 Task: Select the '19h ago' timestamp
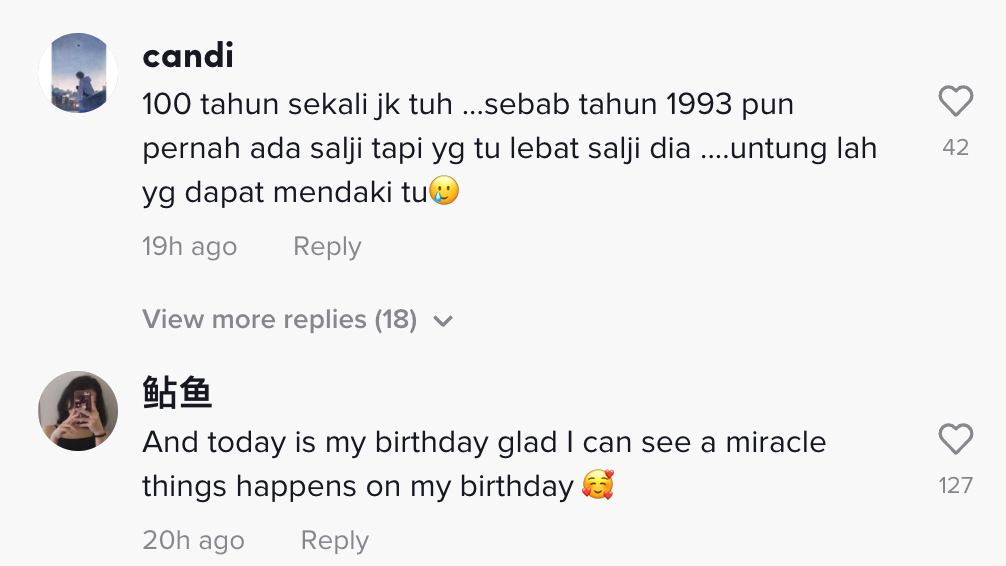click(x=190, y=247)
